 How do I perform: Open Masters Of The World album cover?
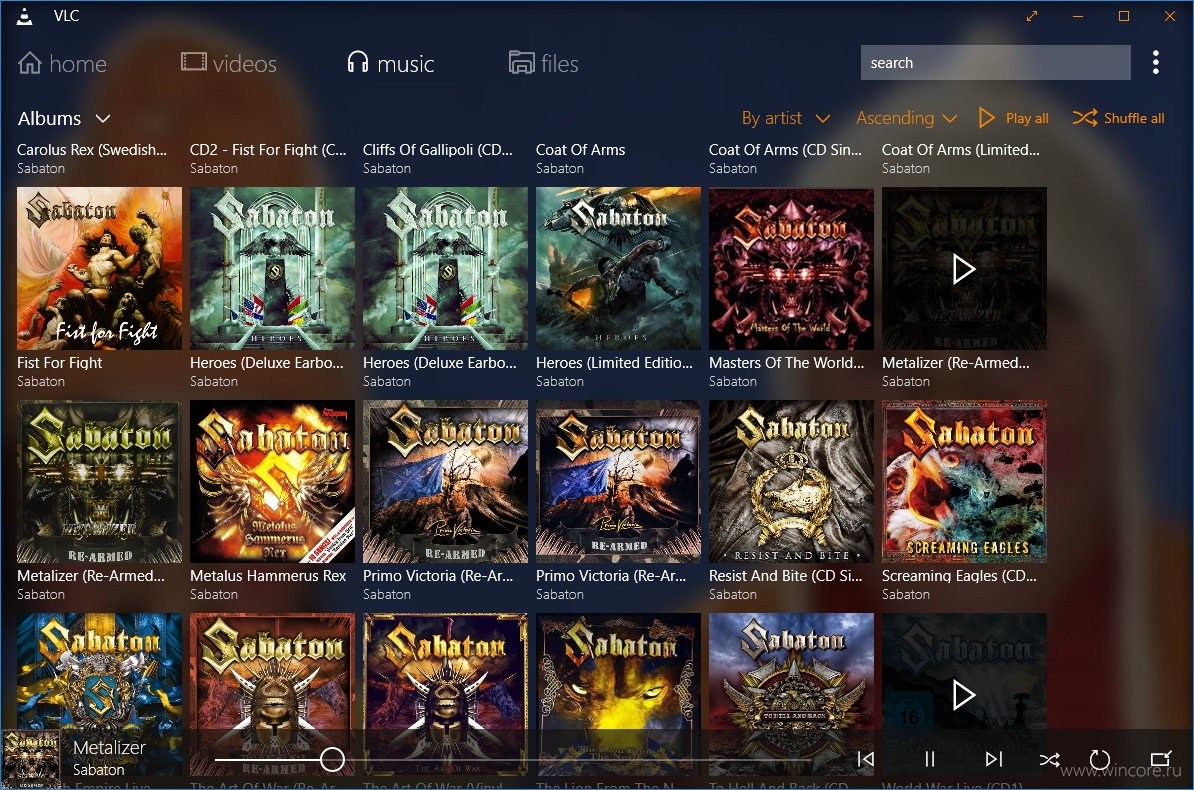click(x=791, y=268)
